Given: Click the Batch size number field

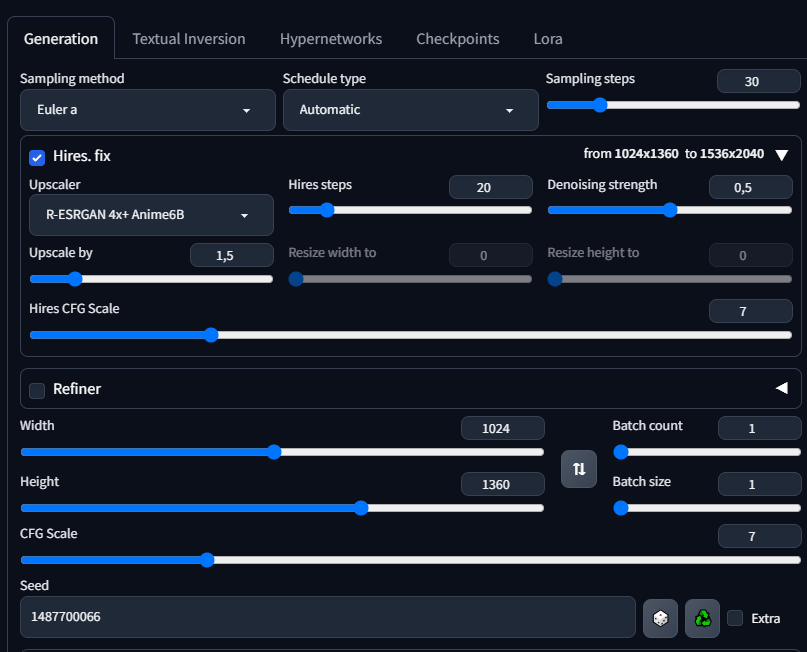Looking at the screenshot, I should click(x=760, y=484).
